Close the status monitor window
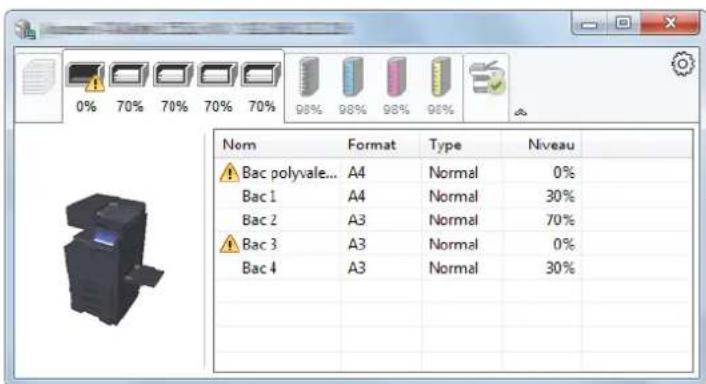Viewport: 706px width, 384px height. click(670, 23)
